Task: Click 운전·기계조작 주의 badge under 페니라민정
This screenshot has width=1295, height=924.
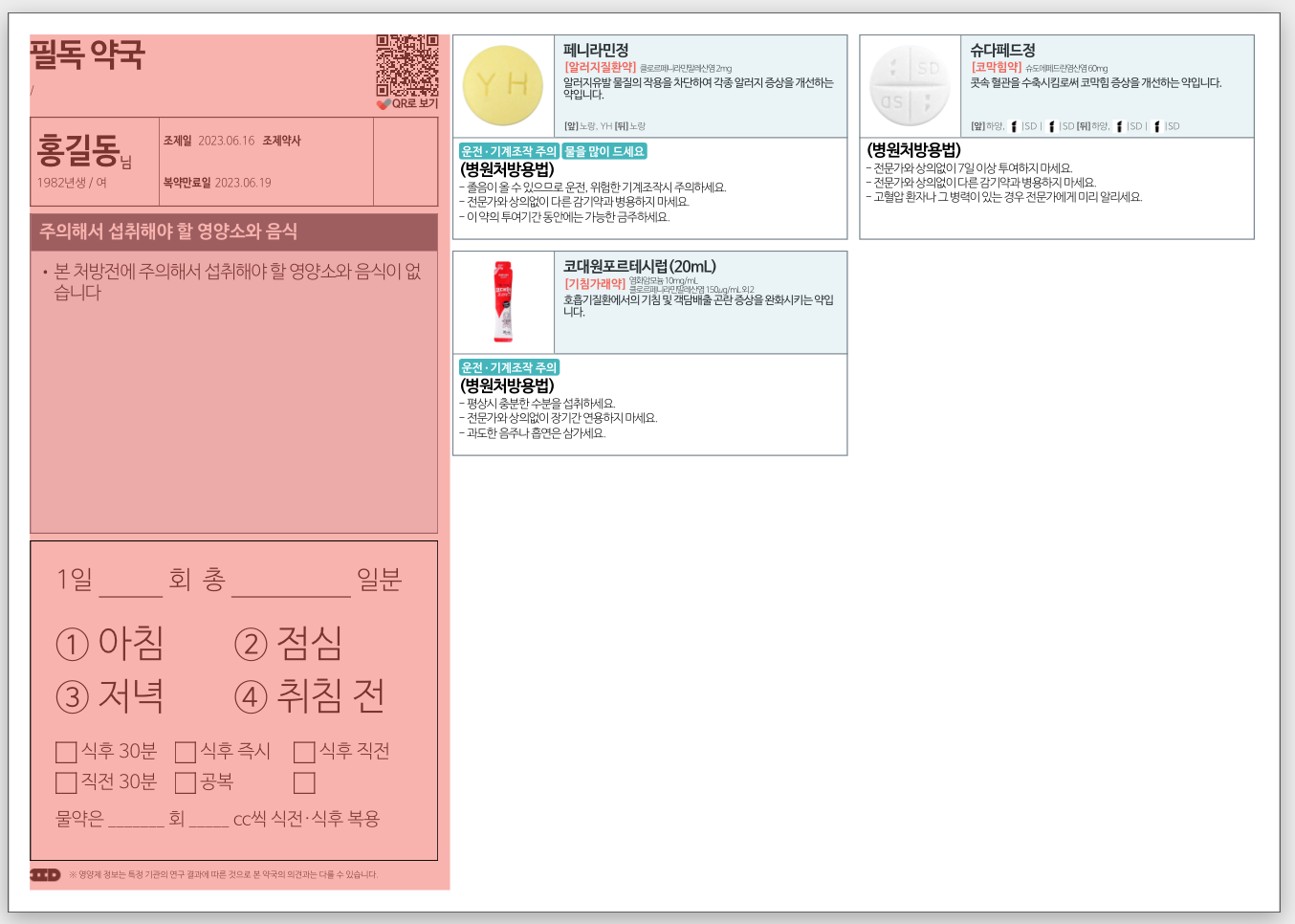Action: [508, 151]
